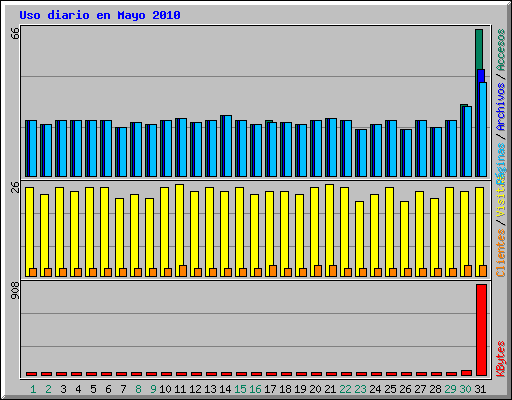Click the light blue pages bar for day 1
The width and height of the screenshot is (512, 400).
pyautogui.click(x=32, y=148)
